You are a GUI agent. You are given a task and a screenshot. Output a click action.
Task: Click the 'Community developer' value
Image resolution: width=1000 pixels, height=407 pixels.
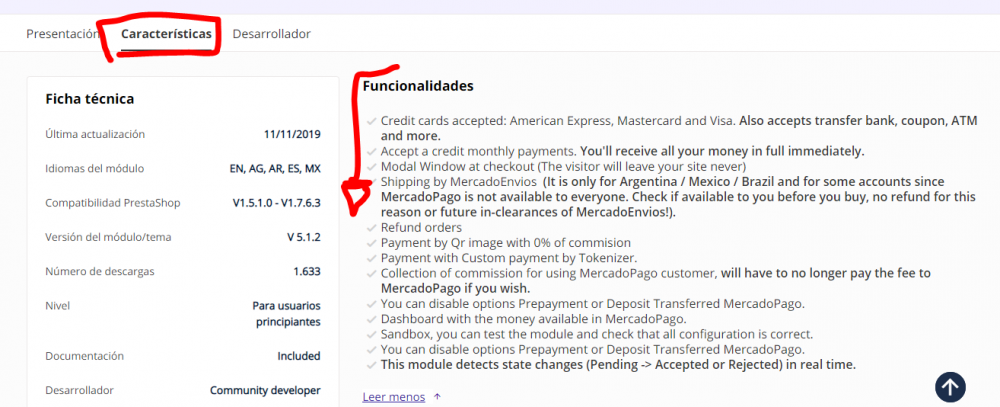coord(265,390)
